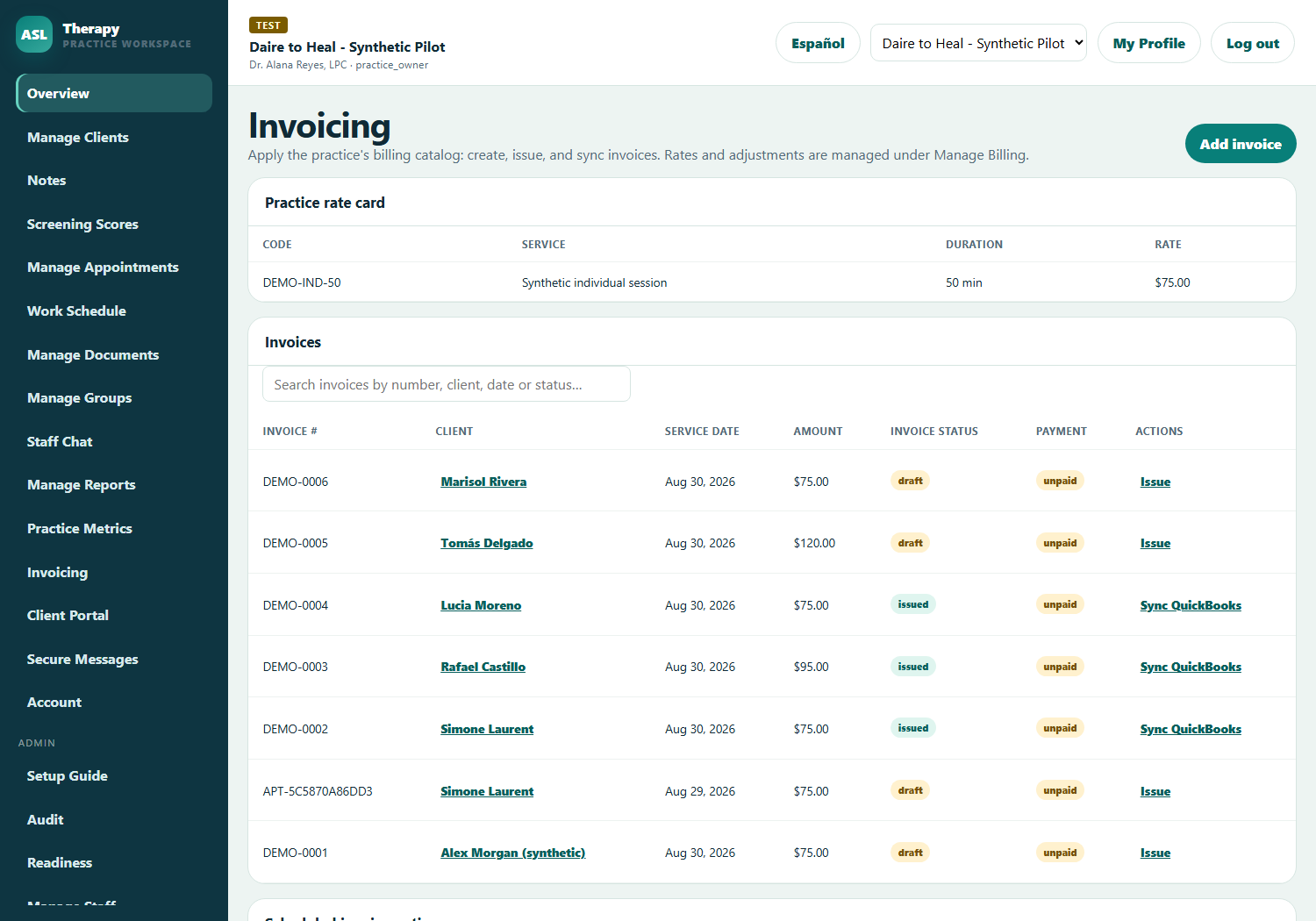
Task: Click the unpaid badge for DEMO-0003
Action: (x=1060, y=667)
